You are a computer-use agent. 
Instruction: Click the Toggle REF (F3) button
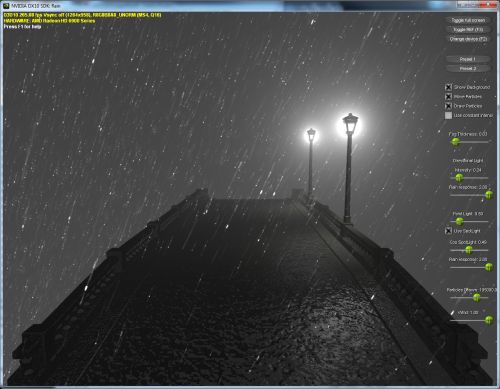tap(468, 30)
